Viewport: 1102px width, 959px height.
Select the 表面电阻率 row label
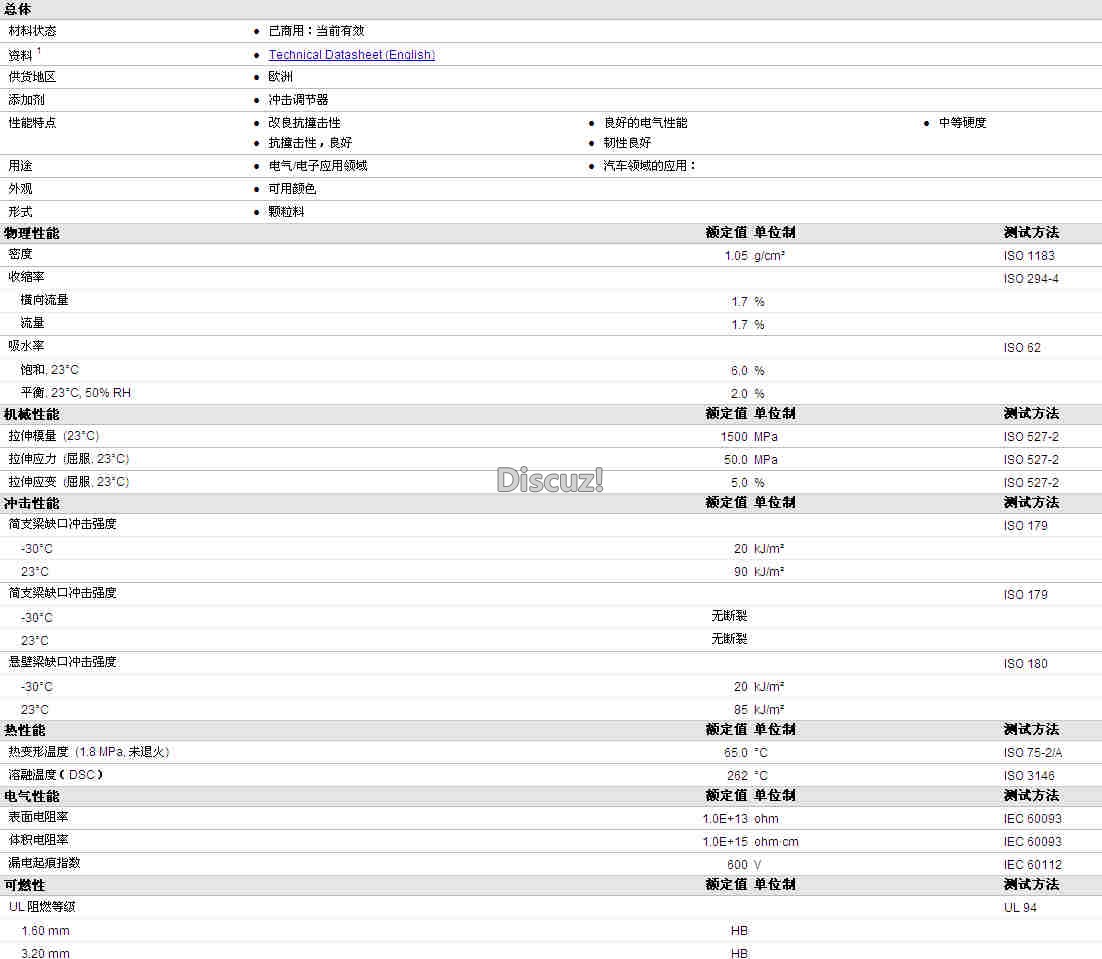pos(39,817)
